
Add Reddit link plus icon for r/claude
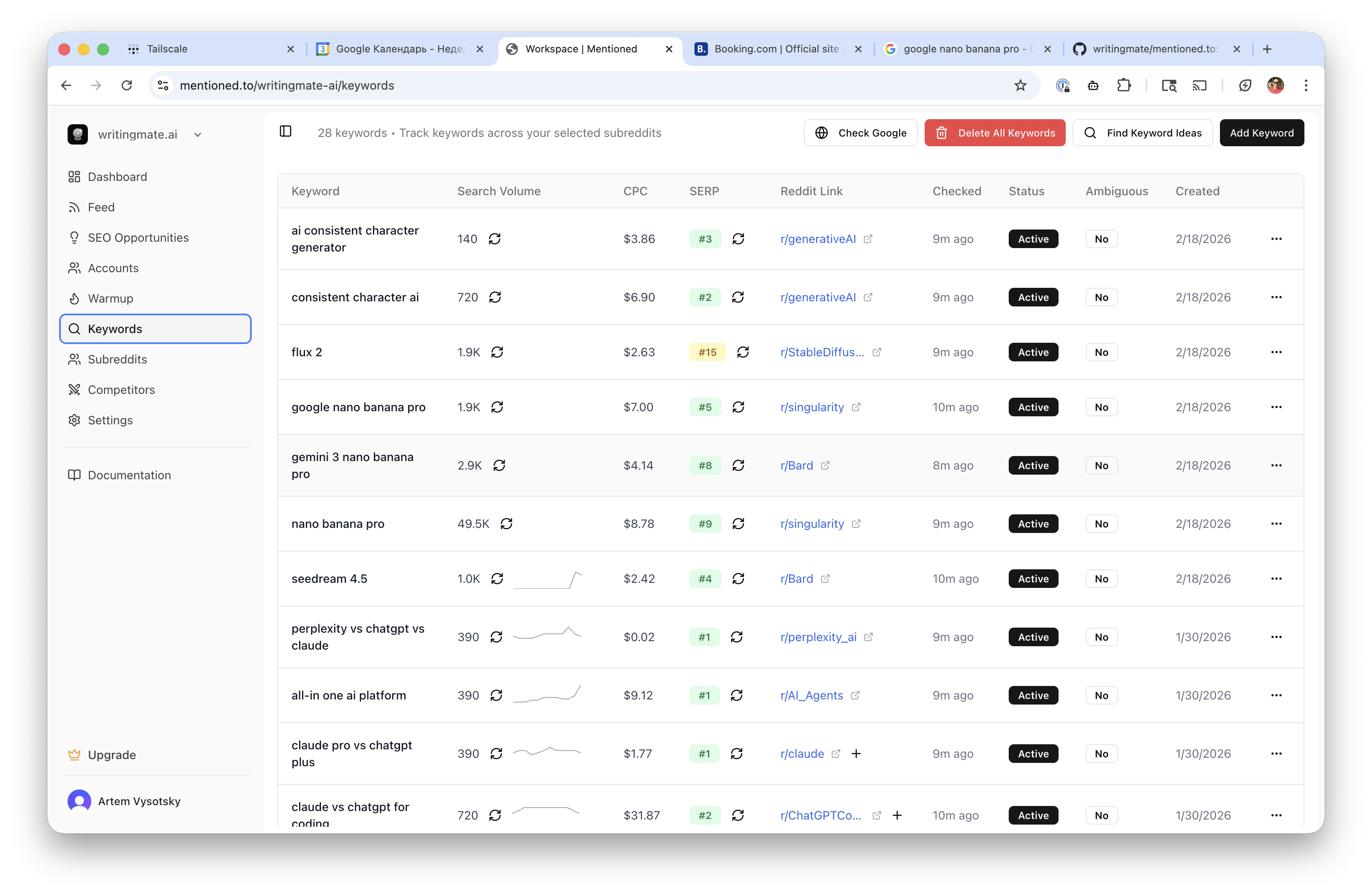click(856, 754)
